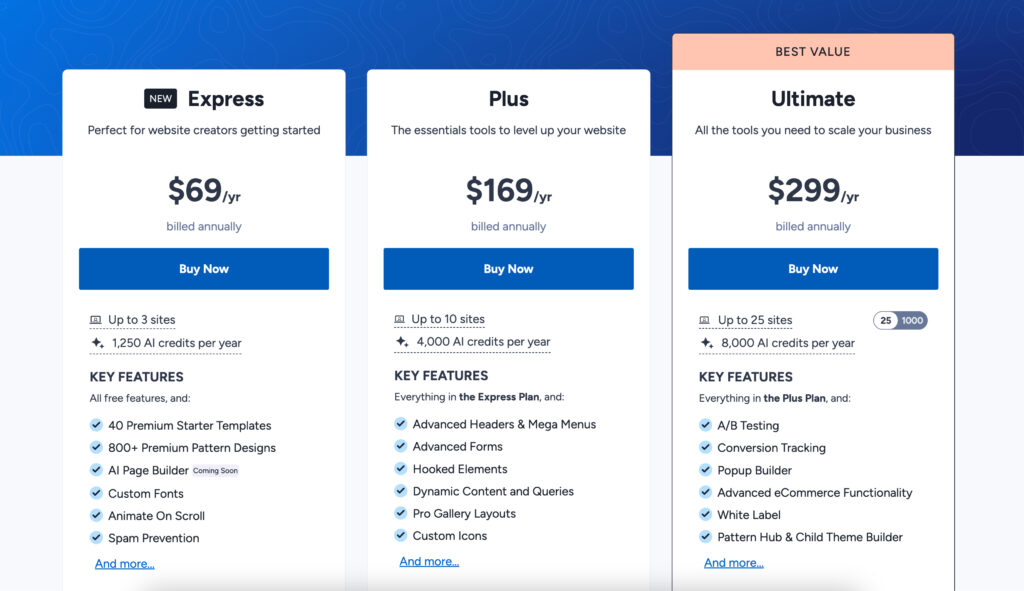Switch the sites toggle to 1000
This screenshot has width=1024, height=591.
coord(913,320)
